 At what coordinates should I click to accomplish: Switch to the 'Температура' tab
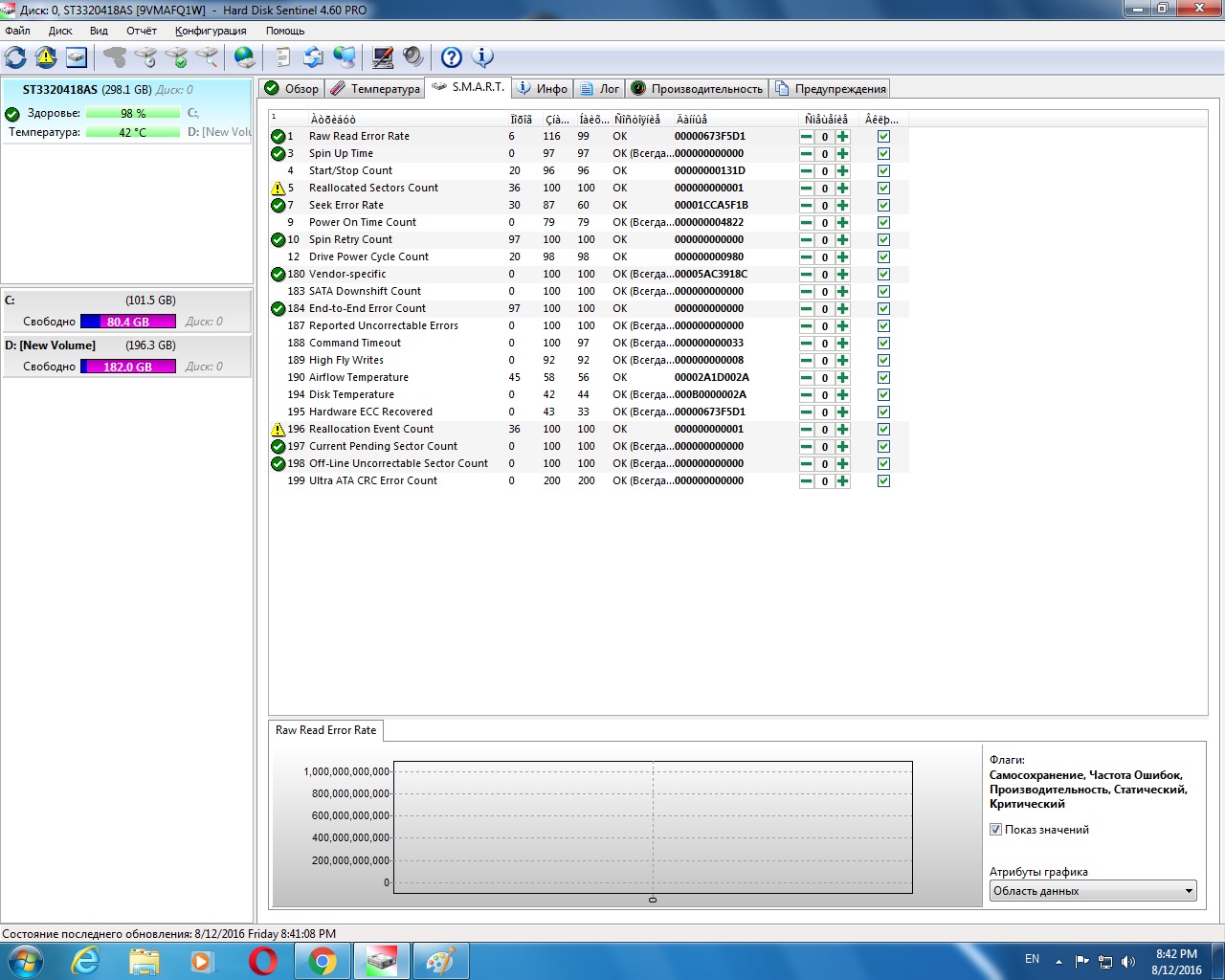[375, 89]
